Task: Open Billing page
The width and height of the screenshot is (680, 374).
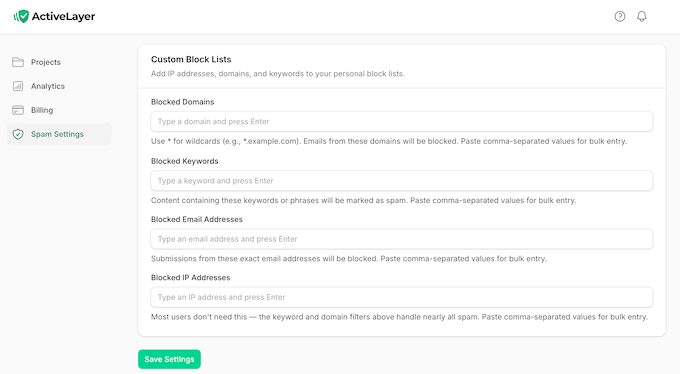Action: [59, 110]
